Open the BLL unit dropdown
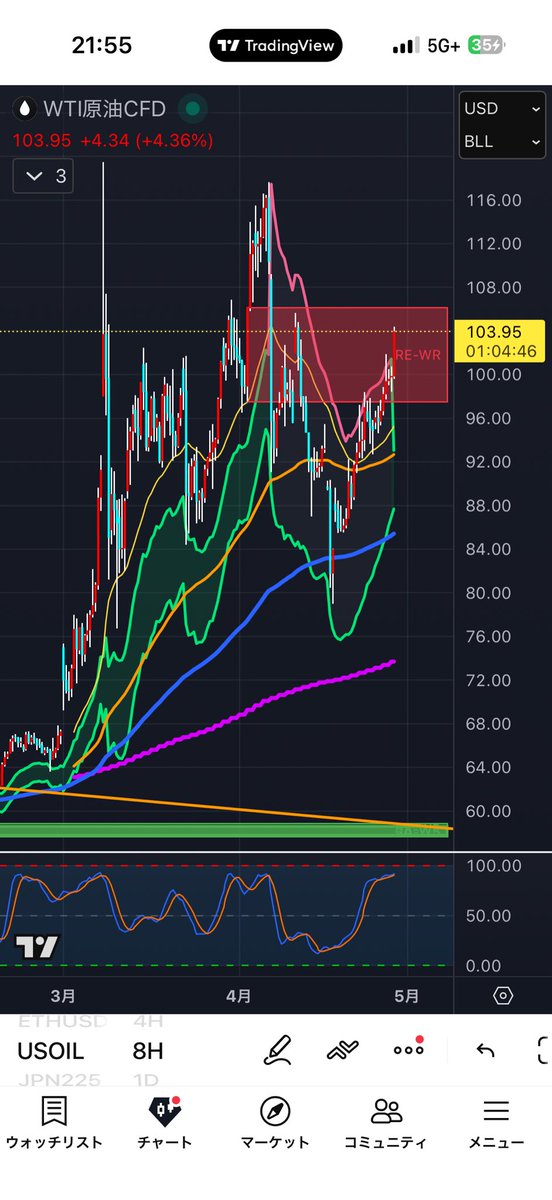552x1200 pixels. [x=502, y=142]
